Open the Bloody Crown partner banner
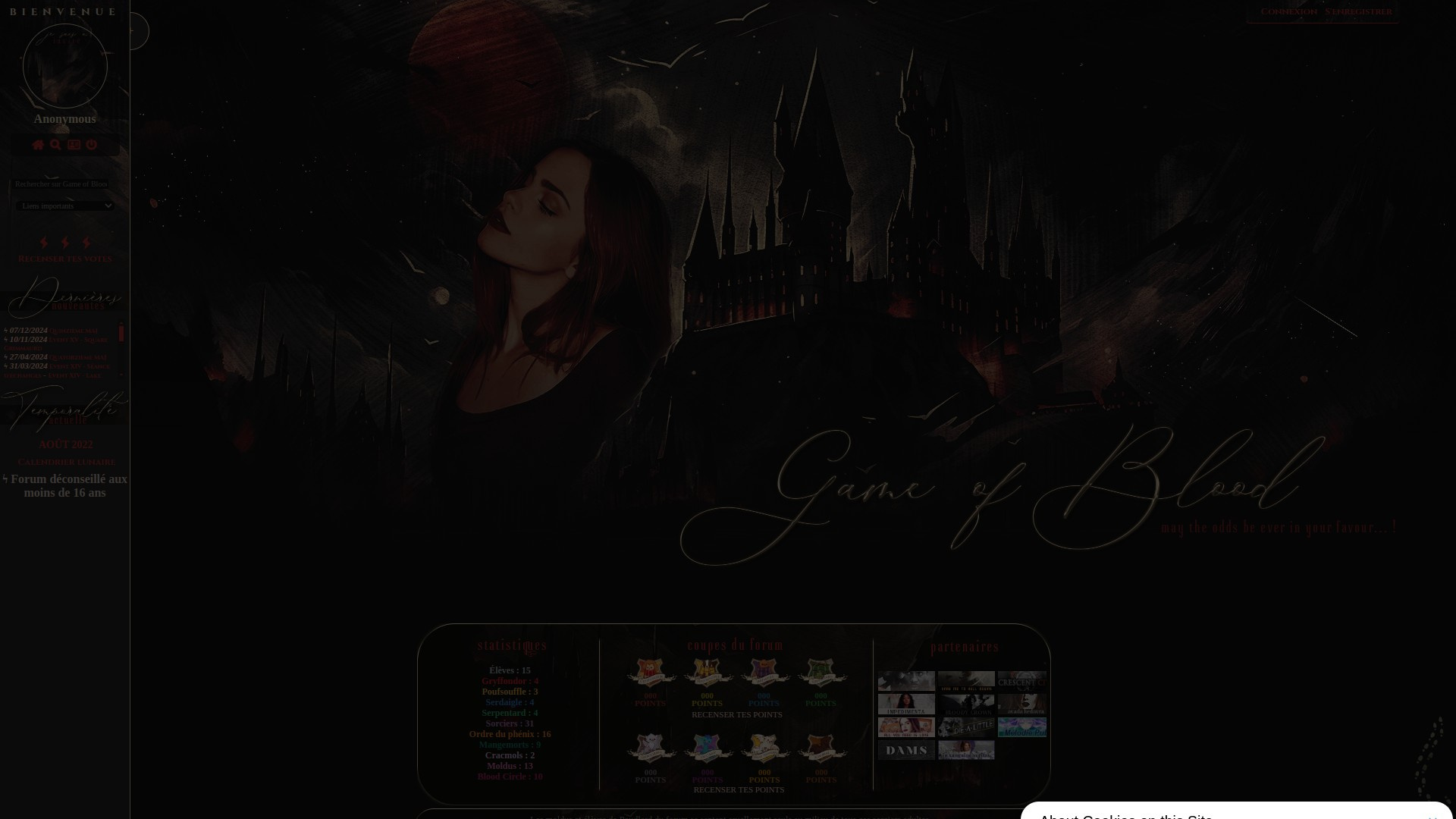The width and height of the screenshot is (1456, 819). coord(966,704)
